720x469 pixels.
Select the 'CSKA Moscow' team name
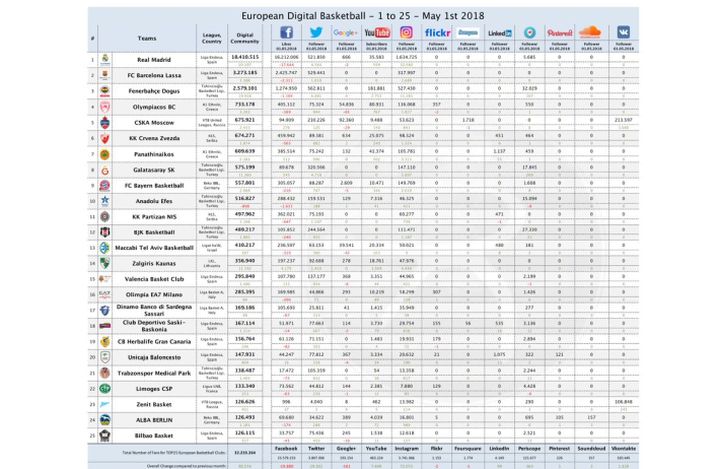(x=154, y=123)
